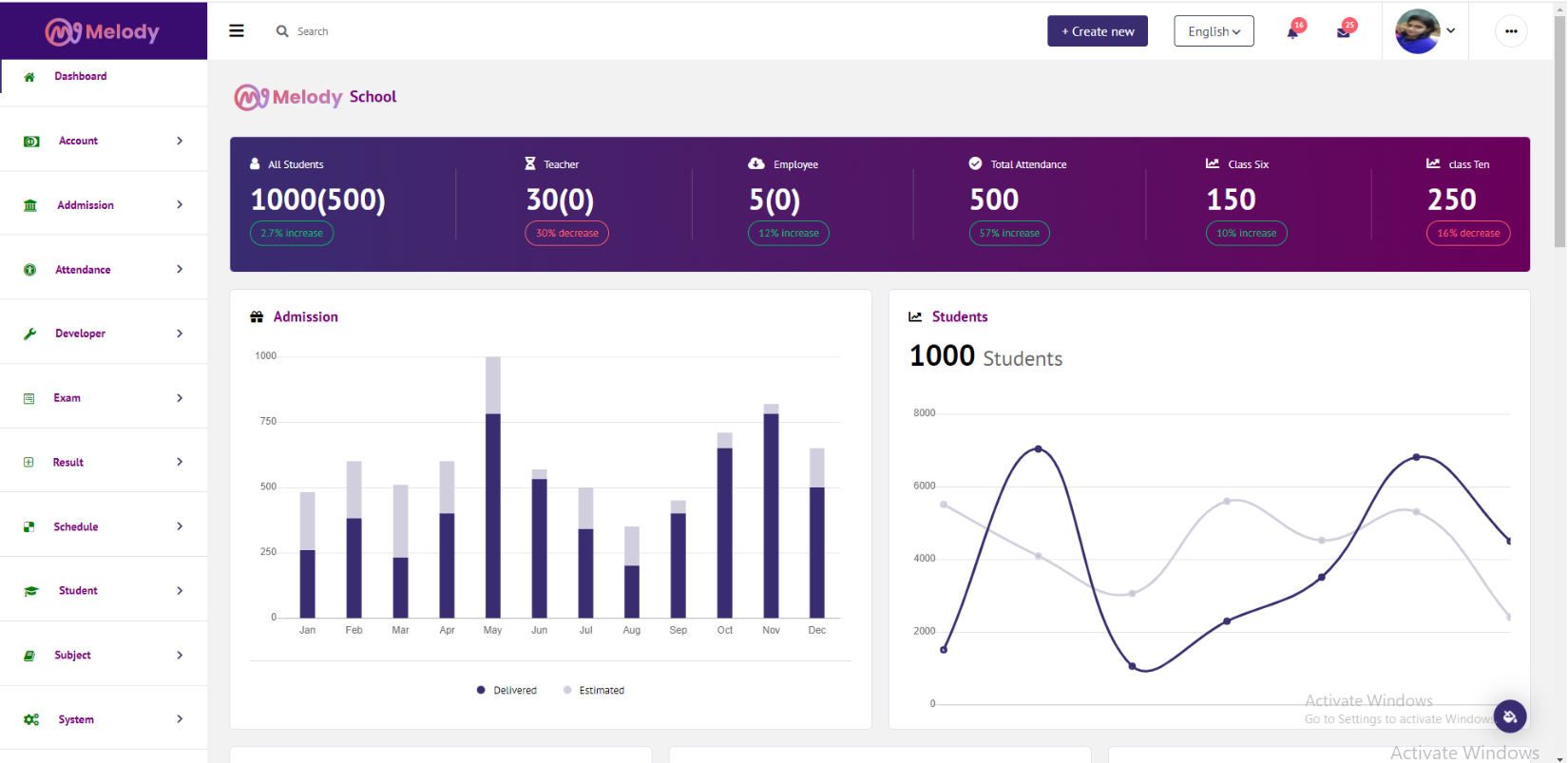Expand the Student menu chevron
The height and width of the screenshot is (763, 1568).
(x=180, y=591)
